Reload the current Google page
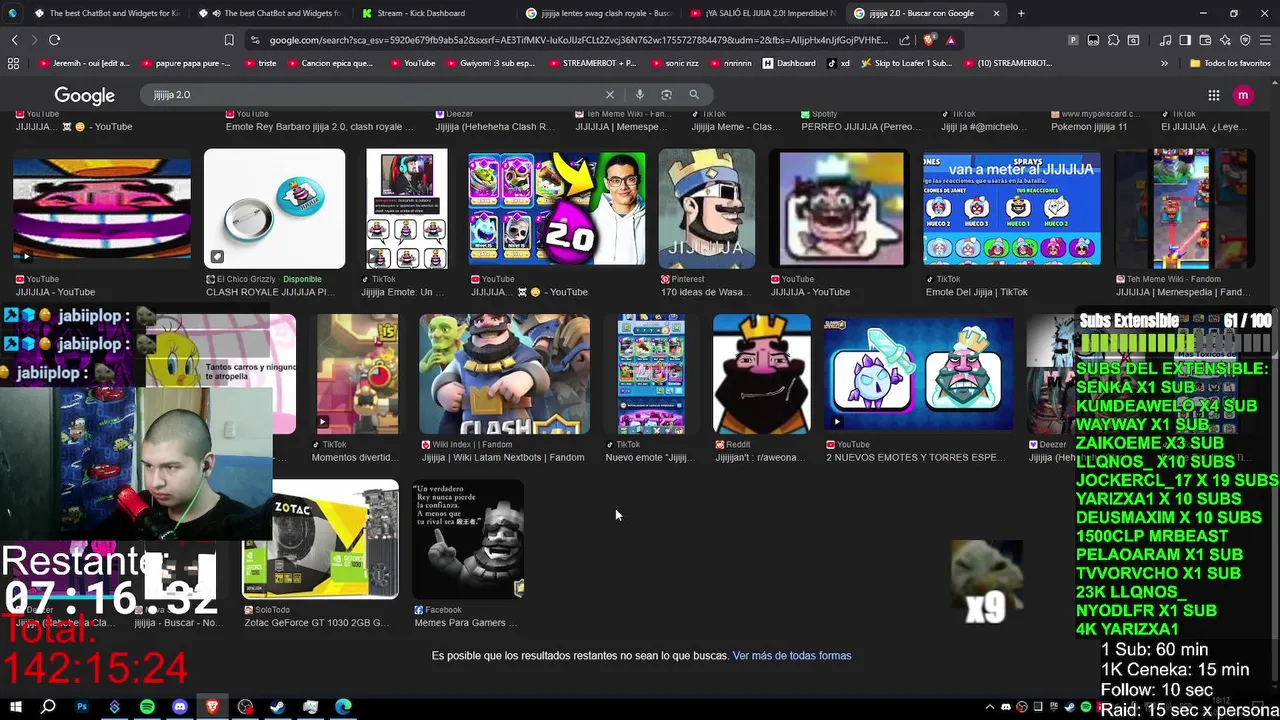 pyautogui.click(x=54, y=40)
